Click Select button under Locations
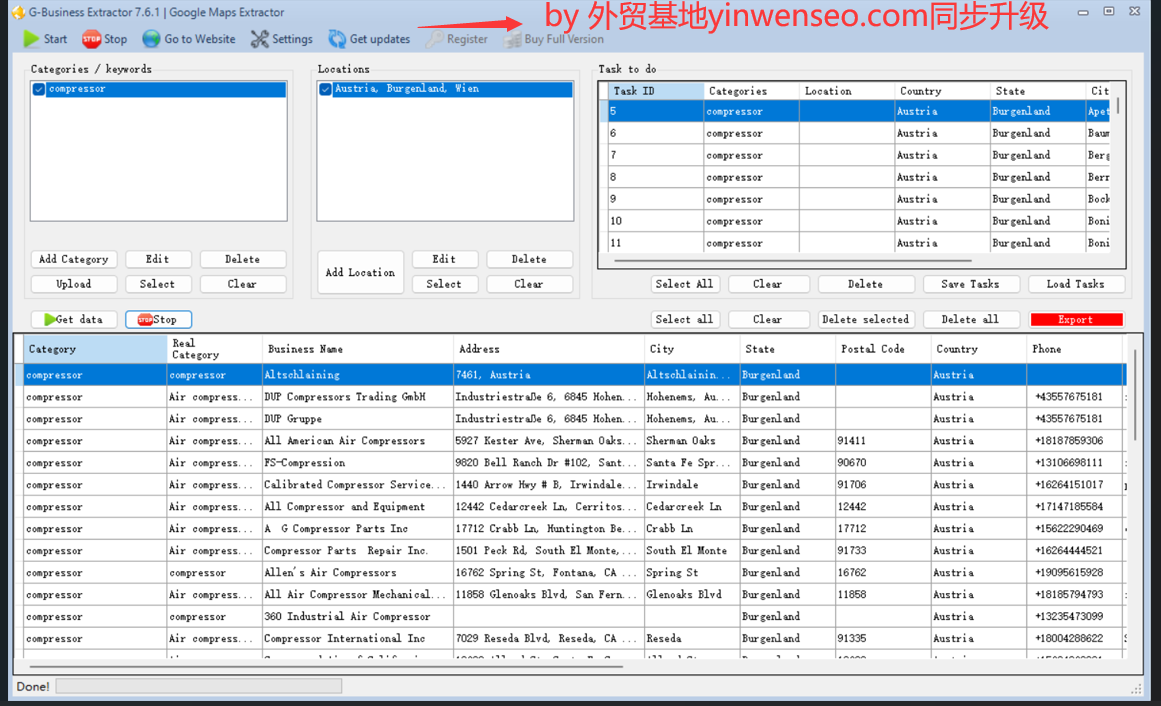 pyautogui.click(x=444, y=284)
